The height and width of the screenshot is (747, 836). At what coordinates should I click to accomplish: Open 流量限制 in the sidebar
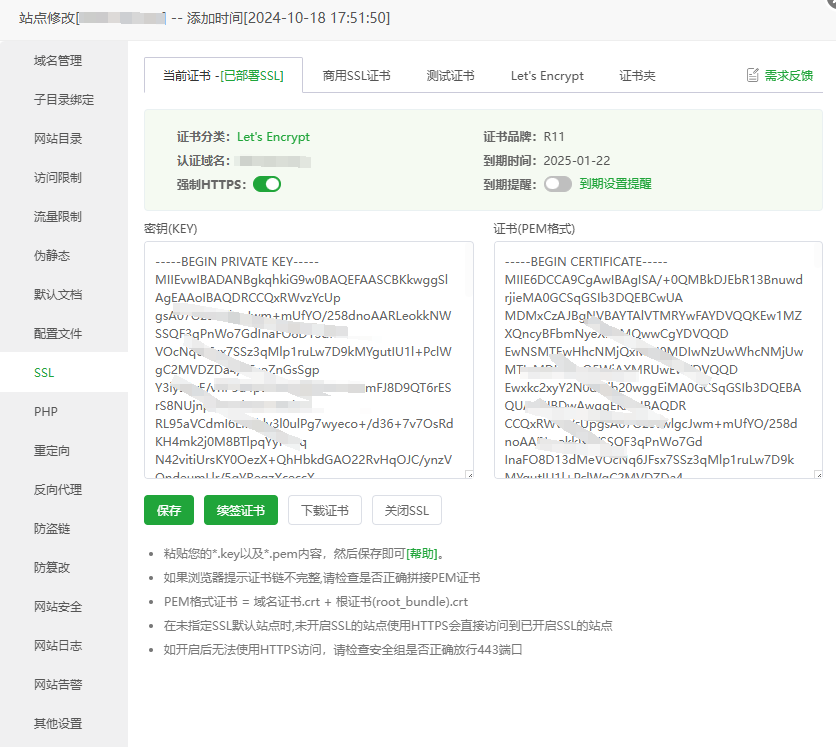[x=58, y=216]
